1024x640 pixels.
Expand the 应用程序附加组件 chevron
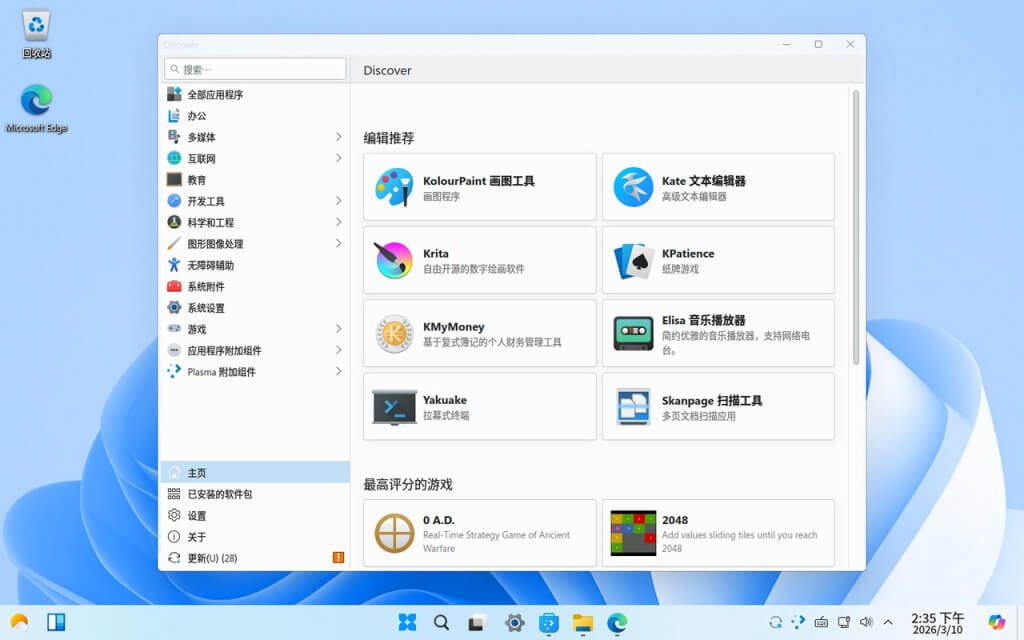[338, 350]
